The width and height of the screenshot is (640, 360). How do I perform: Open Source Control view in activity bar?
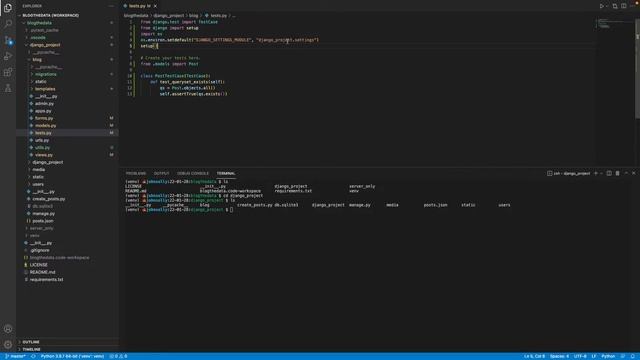pos(8,40)
